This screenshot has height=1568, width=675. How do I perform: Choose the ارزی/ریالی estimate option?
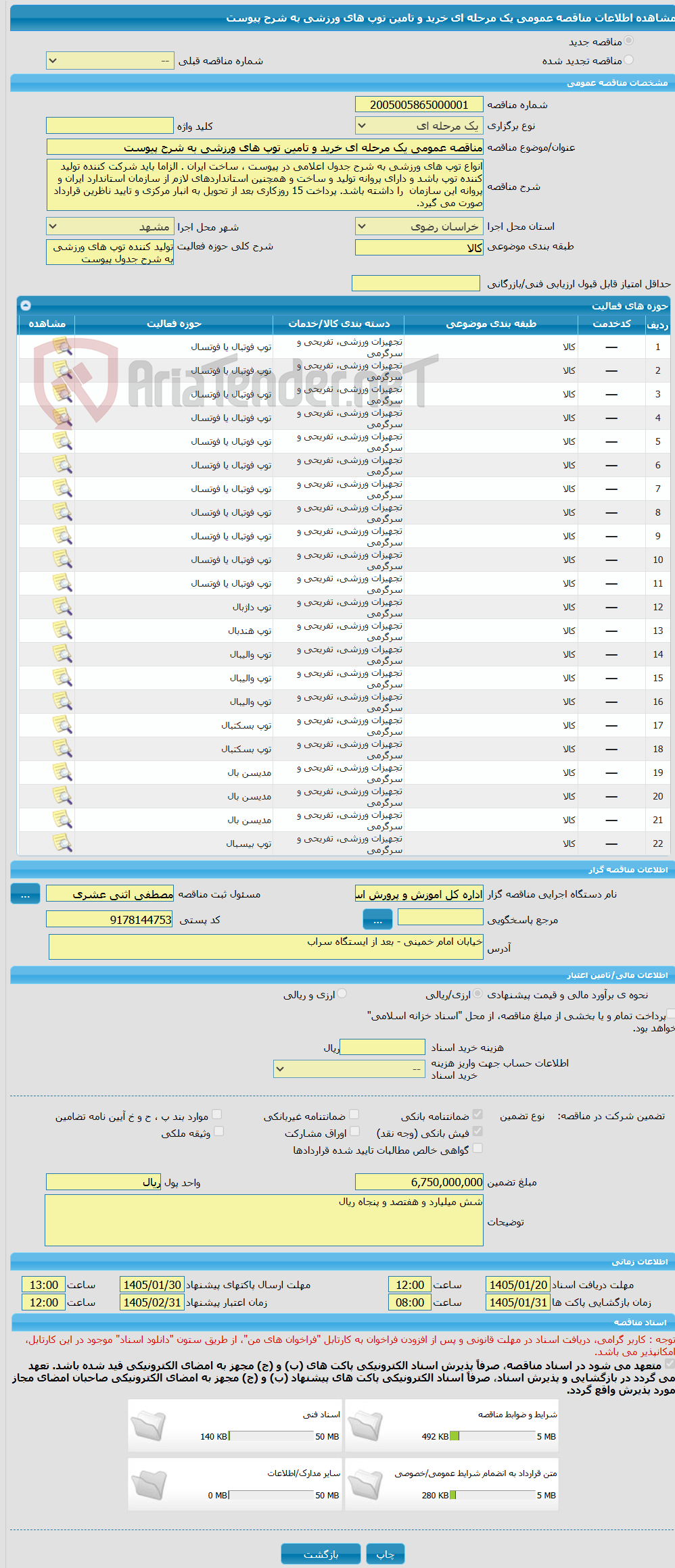(478, 994)
